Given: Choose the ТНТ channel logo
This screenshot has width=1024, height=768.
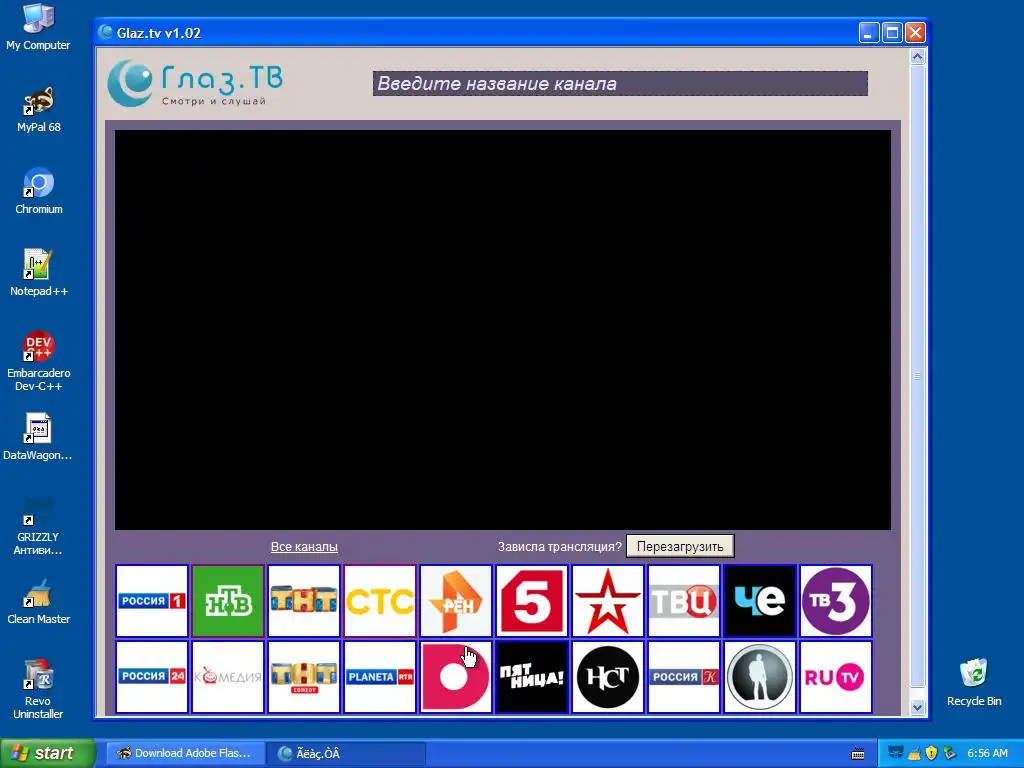Looking at the screenshot, I should (x=304, y=601).
